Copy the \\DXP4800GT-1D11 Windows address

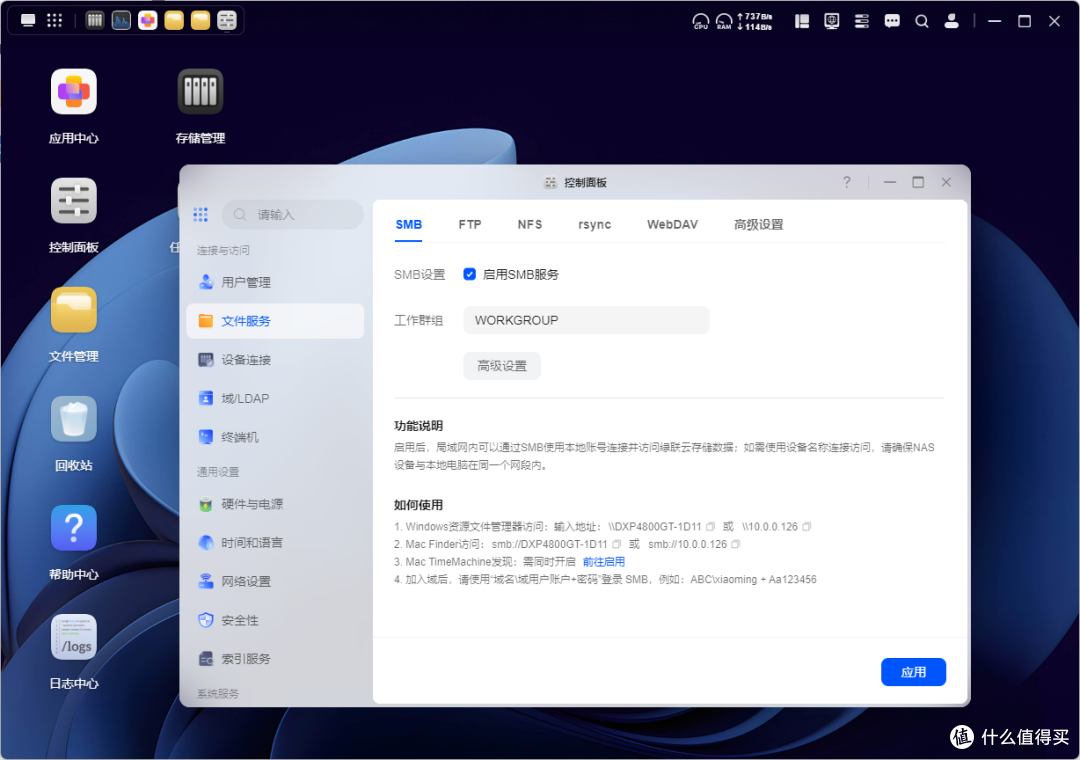(710, 526)
